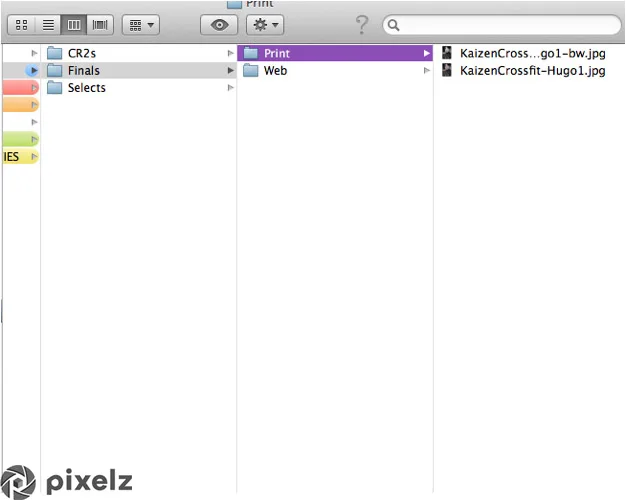Open the gear Action menu
Image resolution: width=626 pixels, height=500 pixels.
click(265, 25)
